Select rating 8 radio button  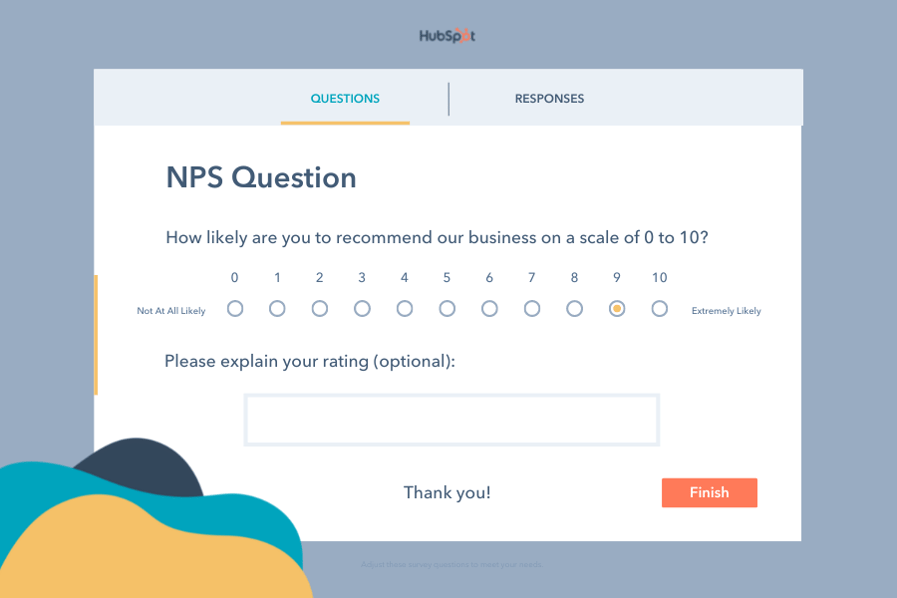574,309
